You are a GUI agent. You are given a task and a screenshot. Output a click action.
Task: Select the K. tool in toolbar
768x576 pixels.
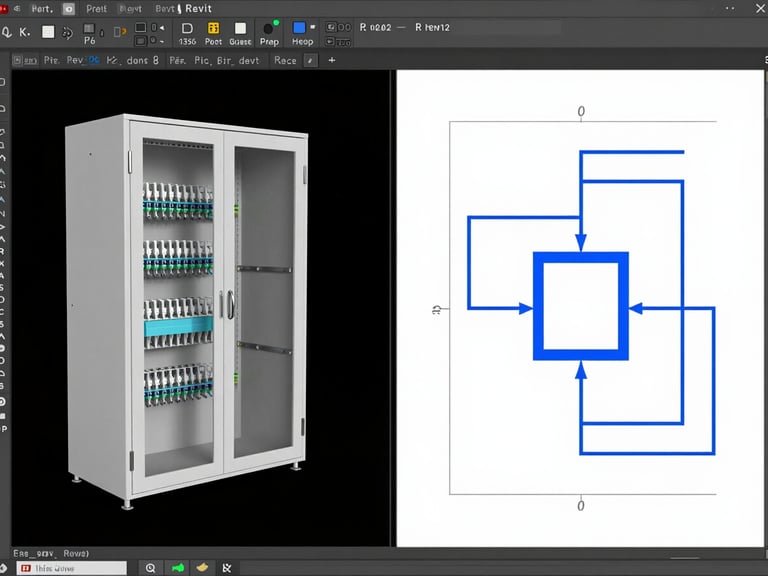(24, 32)
